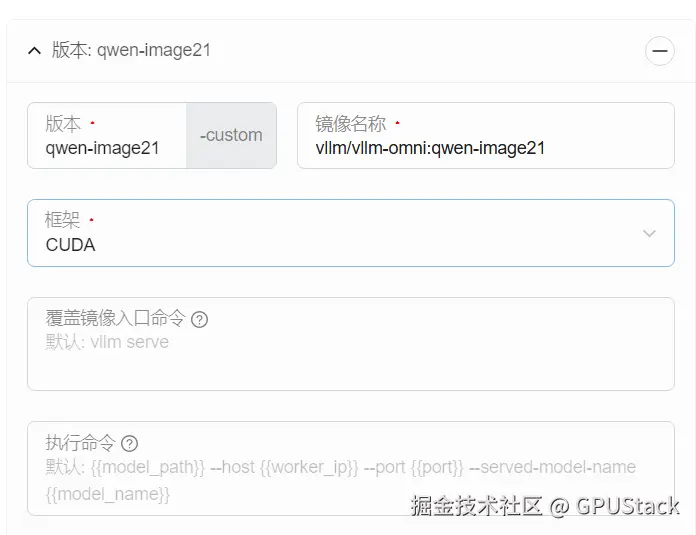Collapse the 版本: qwen-image21 section chevron
Screen dimensions: 696x535
[35, 51]
